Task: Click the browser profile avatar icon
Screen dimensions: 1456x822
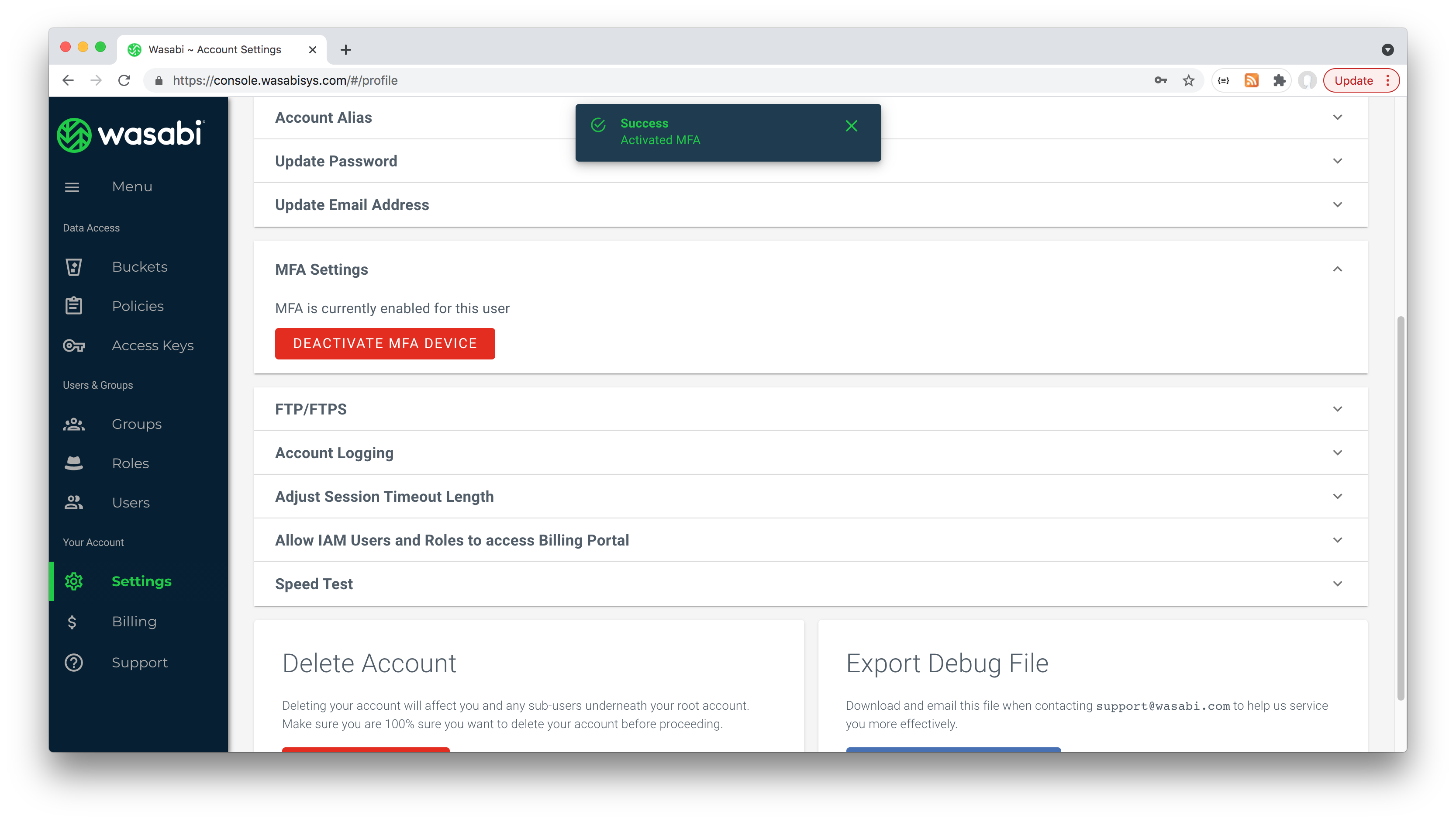Action: 1307,80
